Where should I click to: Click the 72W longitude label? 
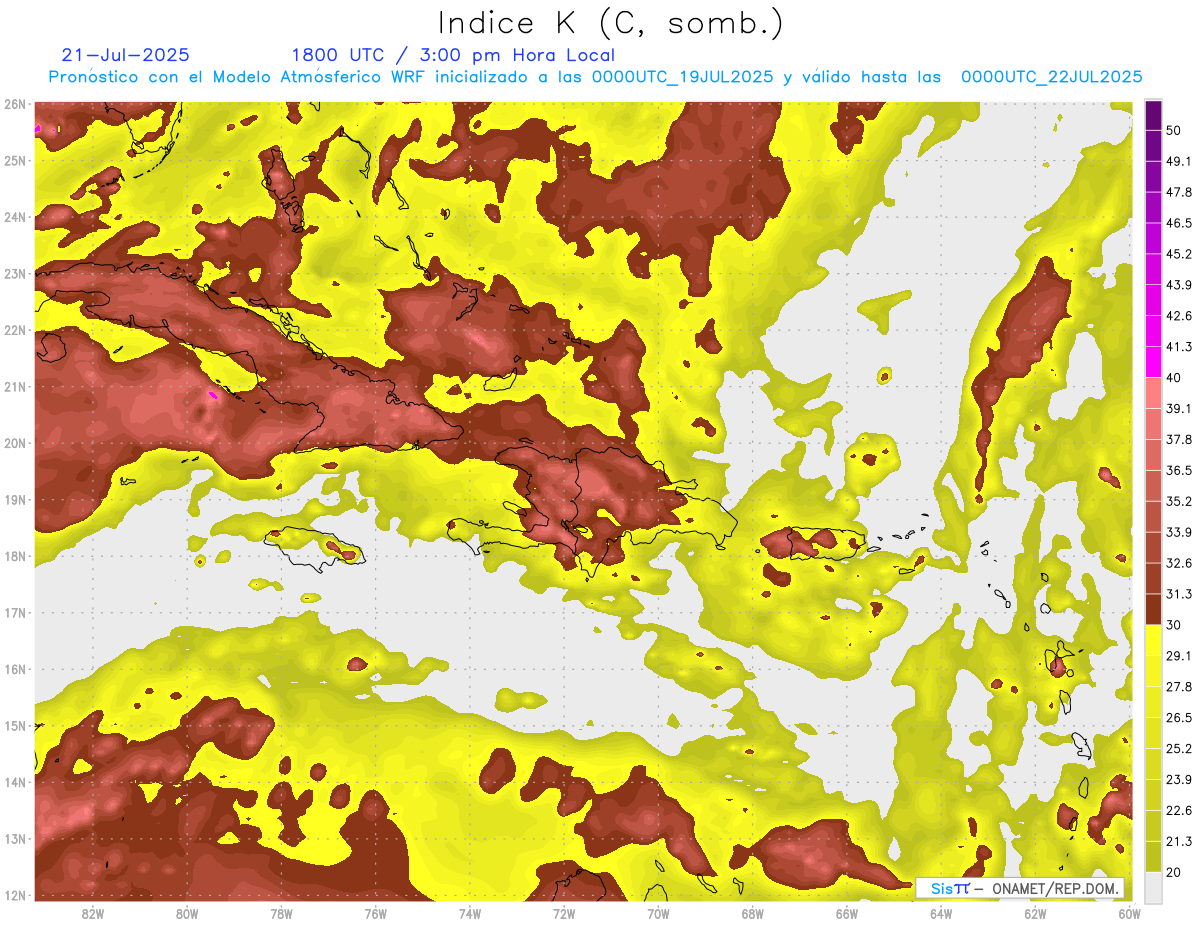(564, 913)
